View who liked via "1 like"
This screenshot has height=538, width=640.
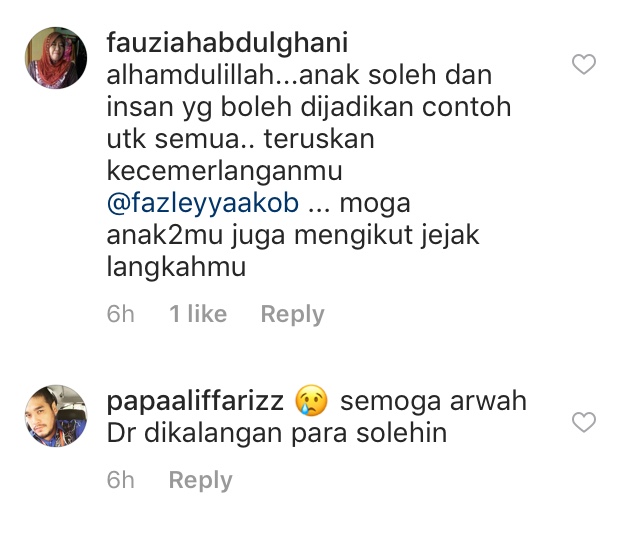point(198,314)
